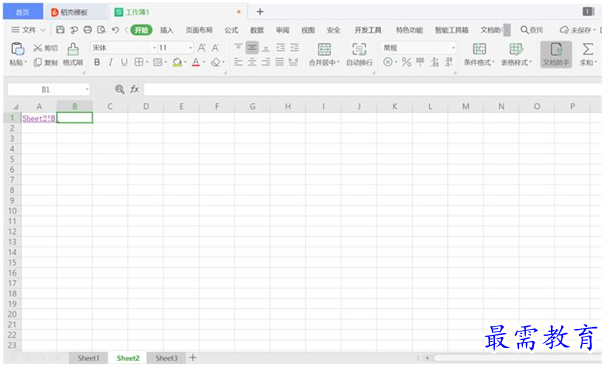
Task: Open a new document tab with plus
Action: click(x=260, y=12)
